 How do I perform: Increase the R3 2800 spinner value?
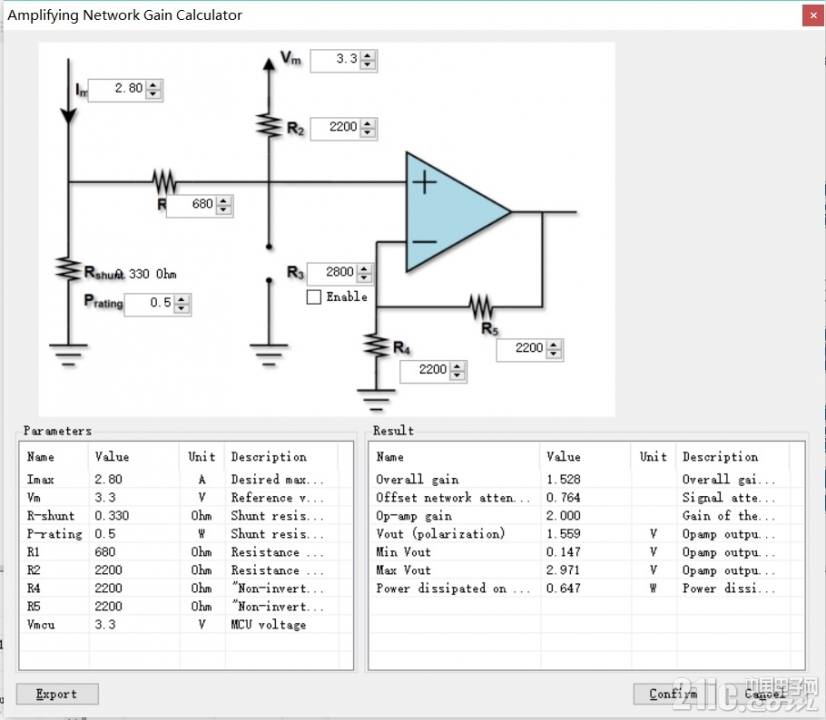(364, 269)
